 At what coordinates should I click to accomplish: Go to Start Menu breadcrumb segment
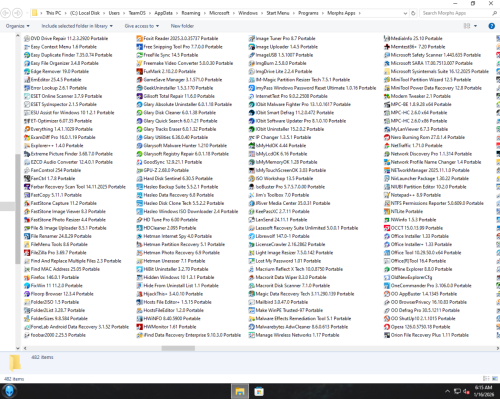pos(278,13)
